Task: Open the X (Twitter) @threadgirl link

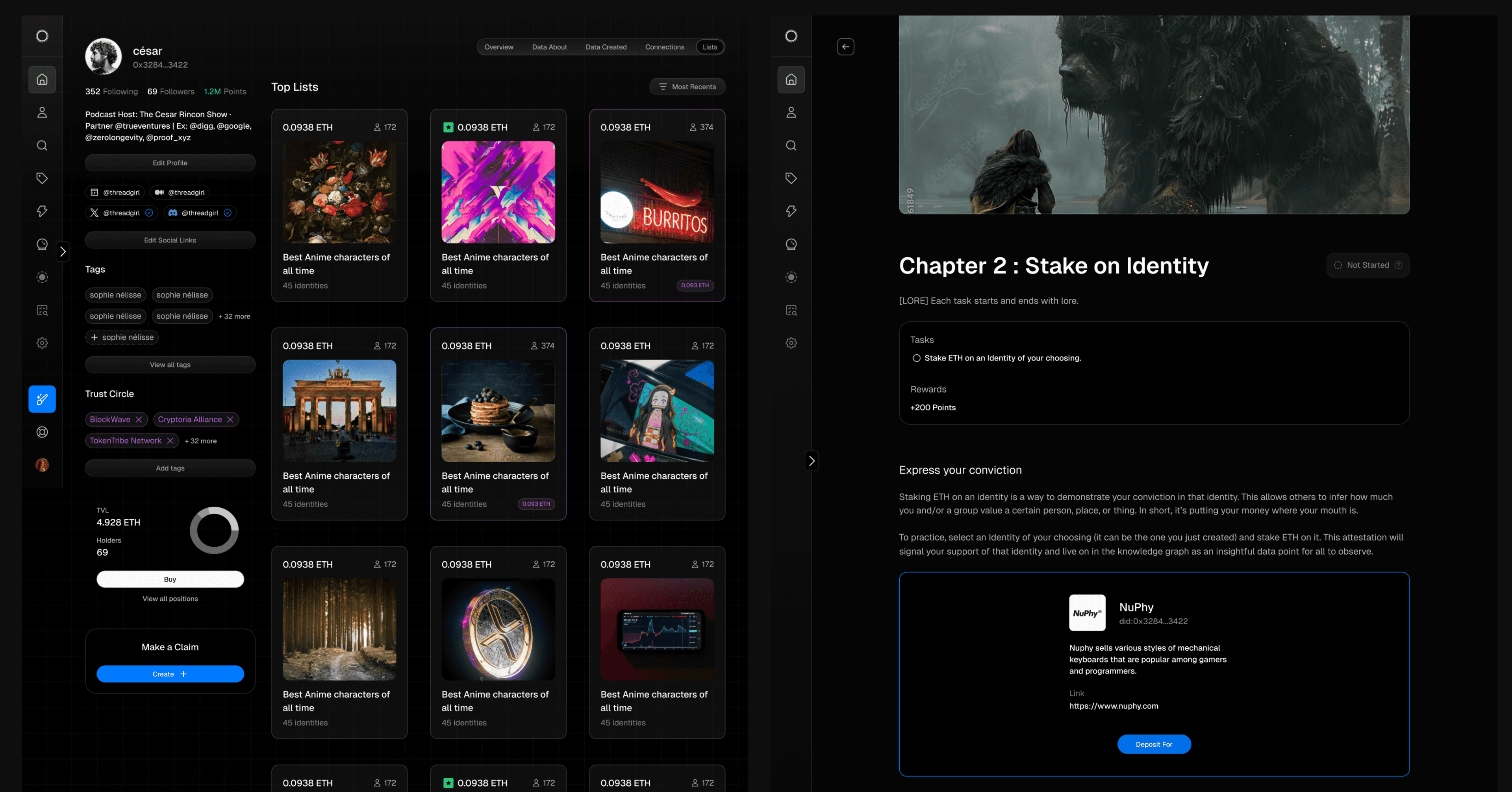Action: click(122, 213)
